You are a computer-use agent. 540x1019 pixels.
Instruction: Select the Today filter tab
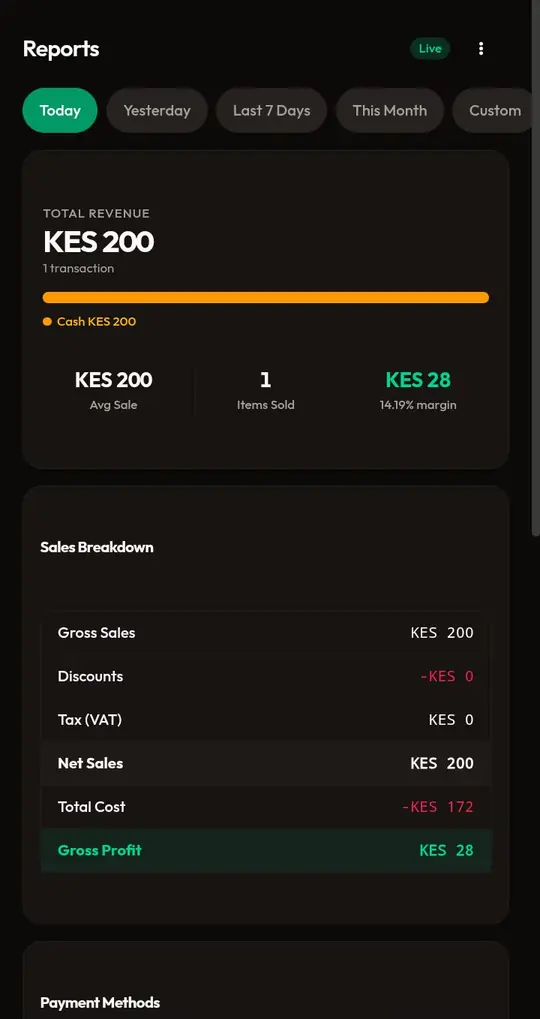coord(60,110)
